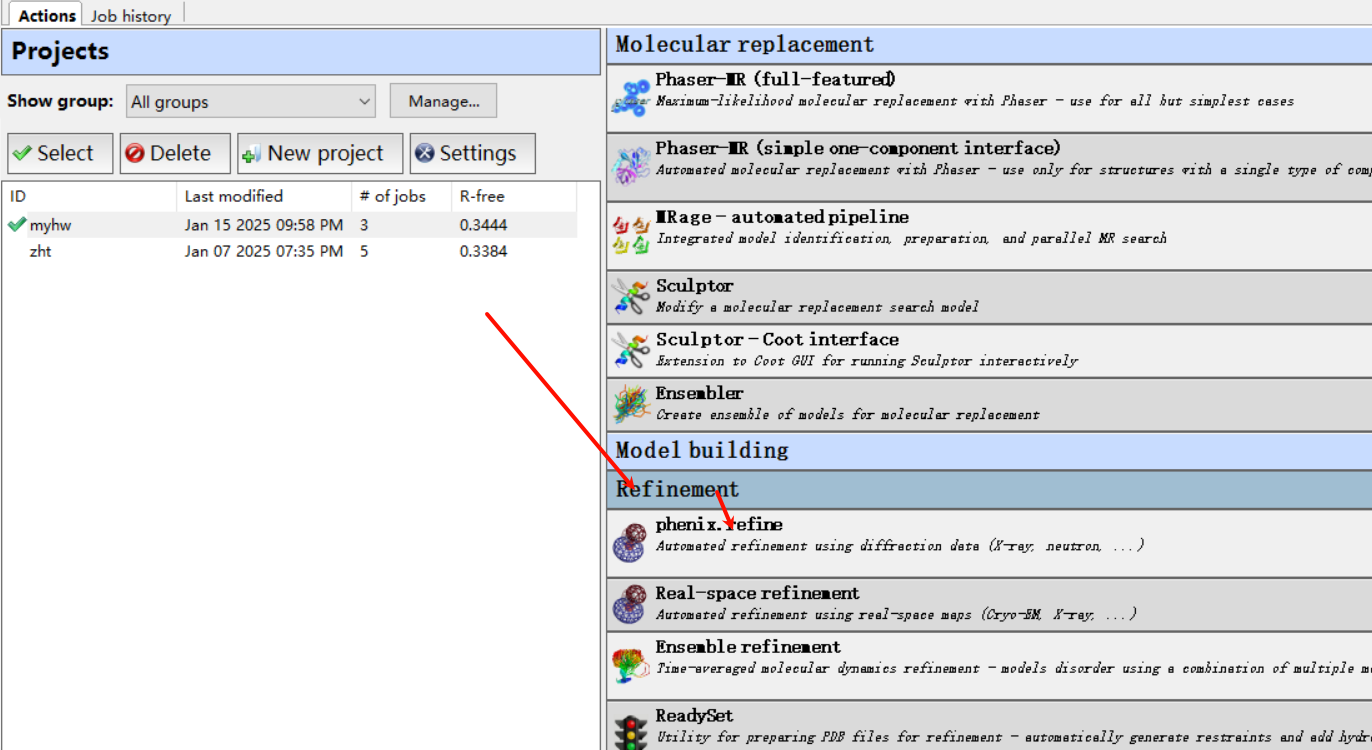Launch Ensemble refinement

pyautogui.click(x=989, y=665)
